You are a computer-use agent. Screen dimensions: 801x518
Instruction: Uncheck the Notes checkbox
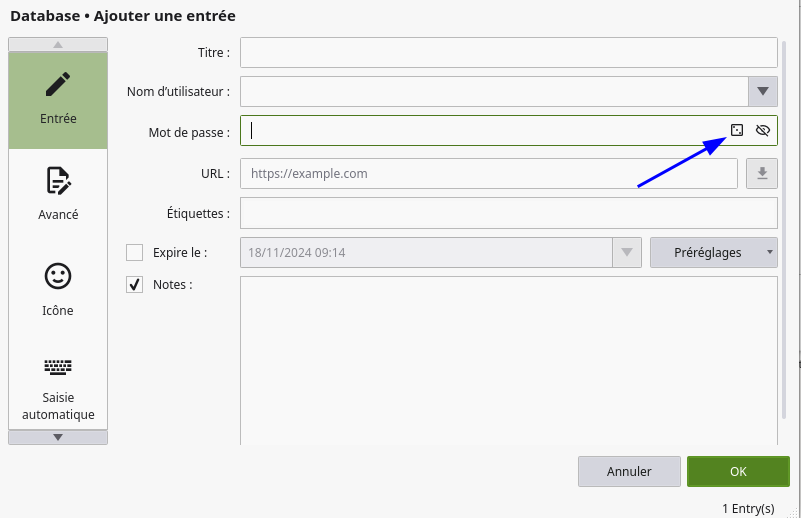click(135, 285)
